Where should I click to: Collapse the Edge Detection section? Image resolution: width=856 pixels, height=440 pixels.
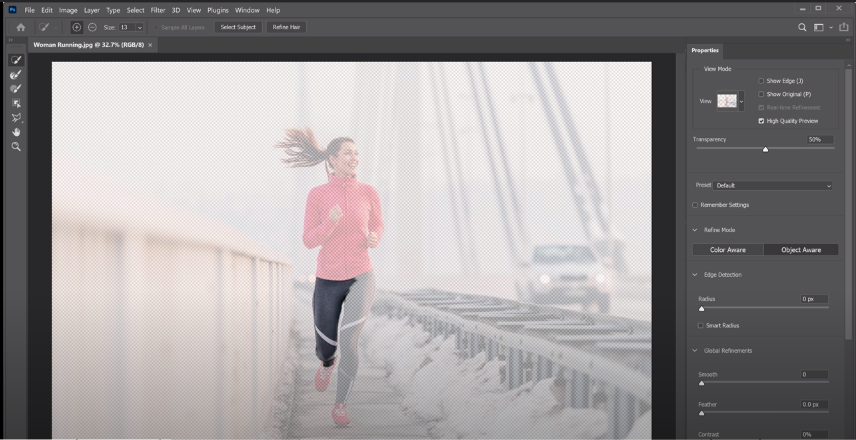tap(695, 274)
